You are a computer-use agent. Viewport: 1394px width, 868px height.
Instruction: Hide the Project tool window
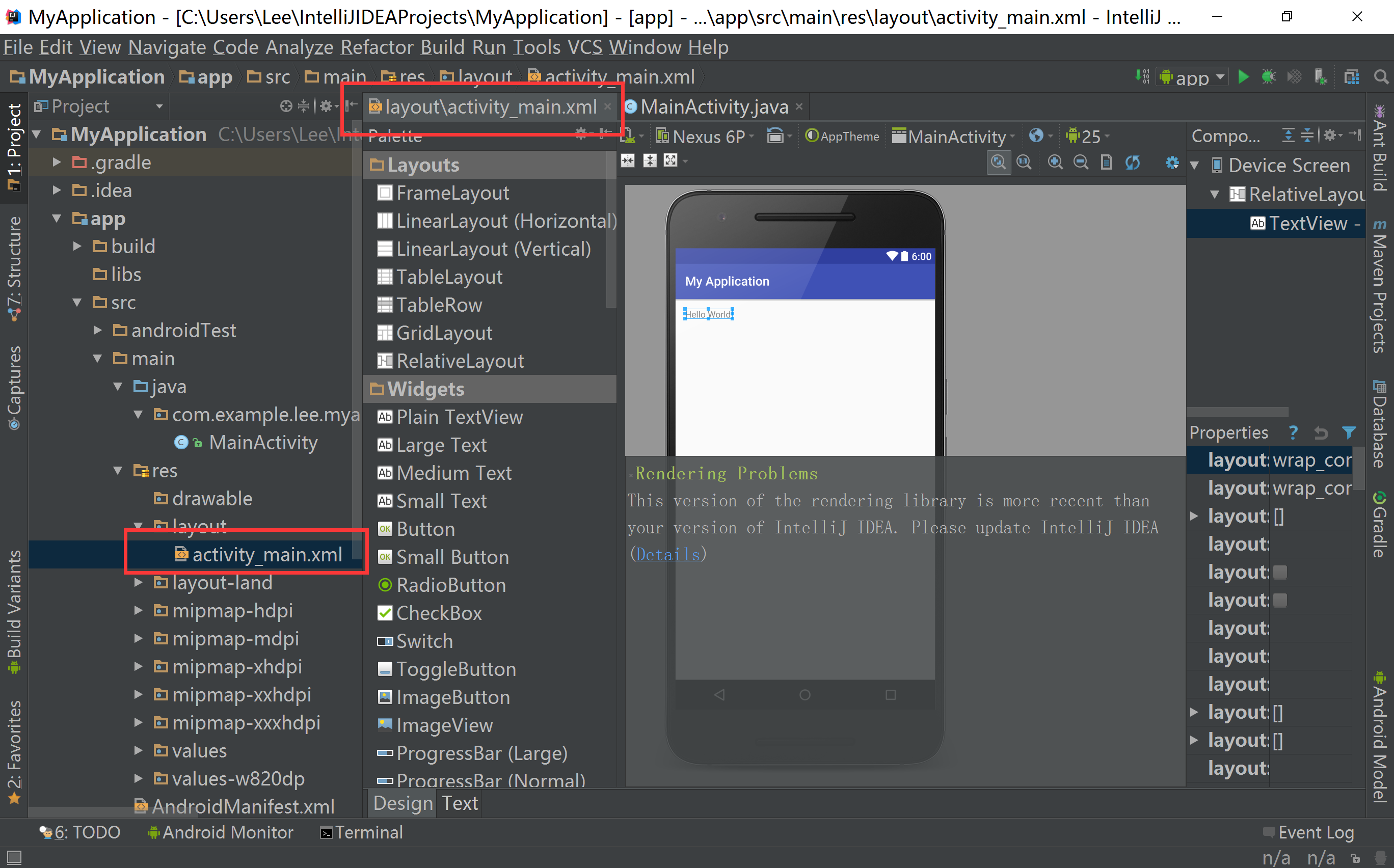point(352,105)
